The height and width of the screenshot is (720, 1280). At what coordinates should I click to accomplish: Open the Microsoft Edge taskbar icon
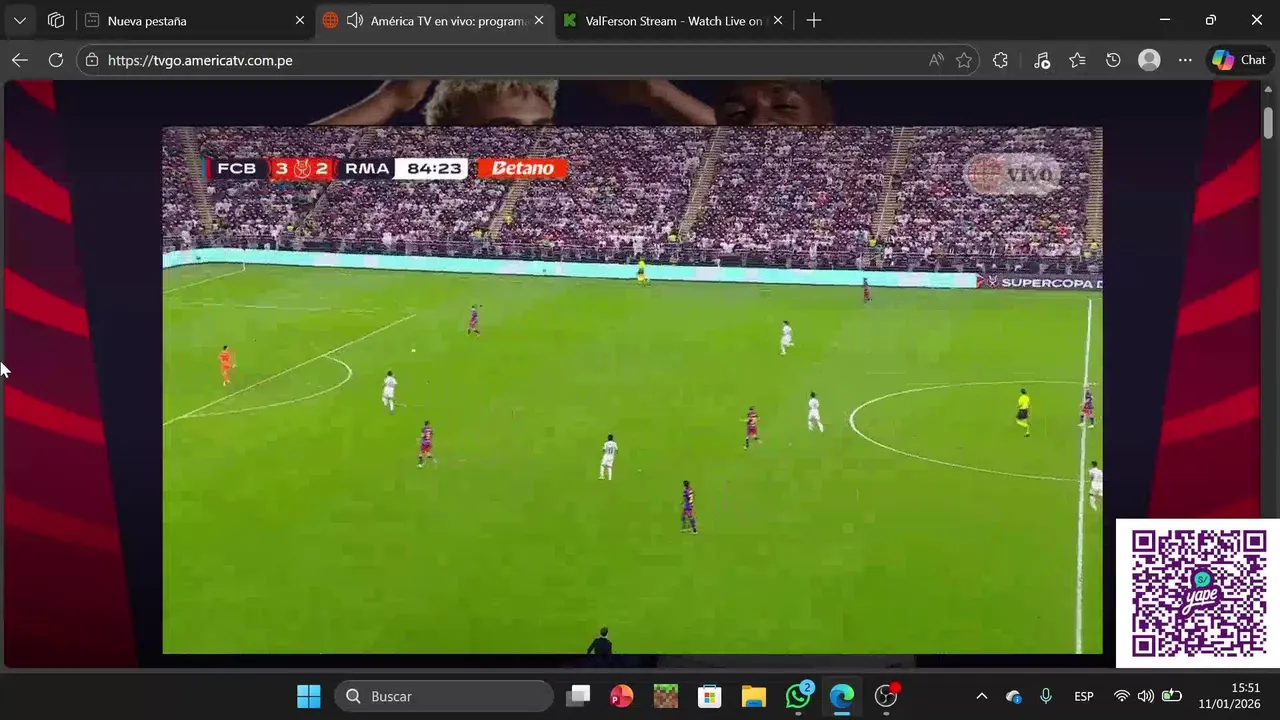[842, 696]
